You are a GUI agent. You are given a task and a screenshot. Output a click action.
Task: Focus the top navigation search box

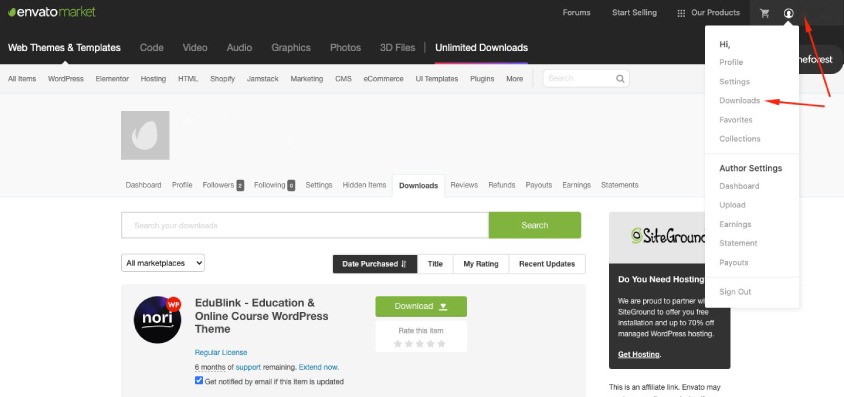pyautogui.click(x=586, y=79)
